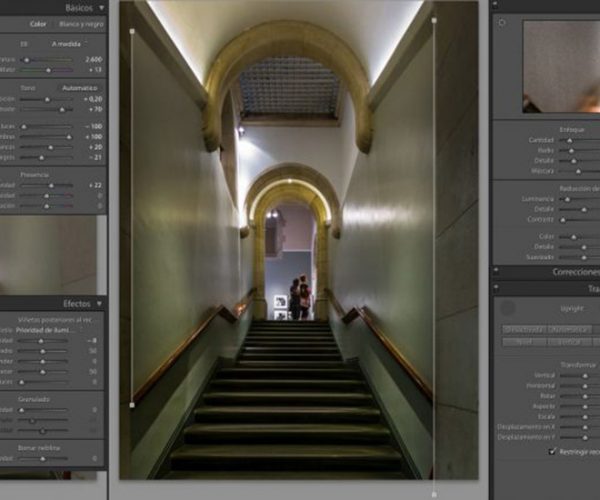Toggle the Detail panel switch at top right

(496, 5)
